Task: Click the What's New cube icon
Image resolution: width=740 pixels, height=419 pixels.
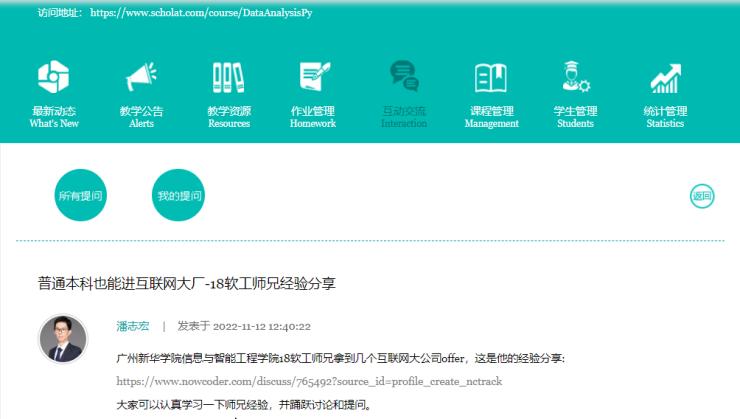Action: [53, 77]
